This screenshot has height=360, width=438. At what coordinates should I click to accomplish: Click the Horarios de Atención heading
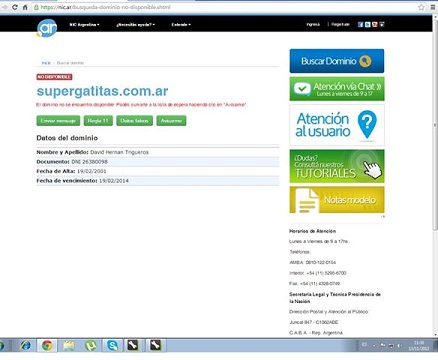point(312,231)
